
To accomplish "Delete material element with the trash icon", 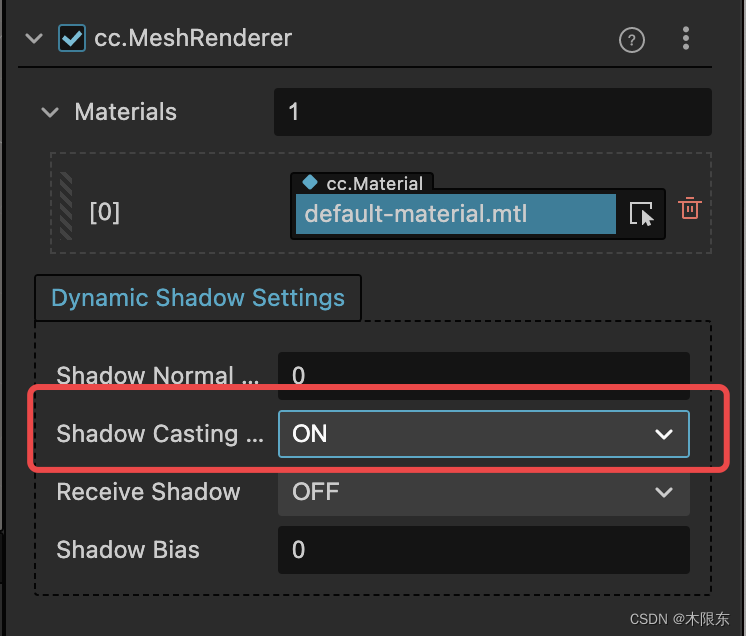I will (690, 208).
